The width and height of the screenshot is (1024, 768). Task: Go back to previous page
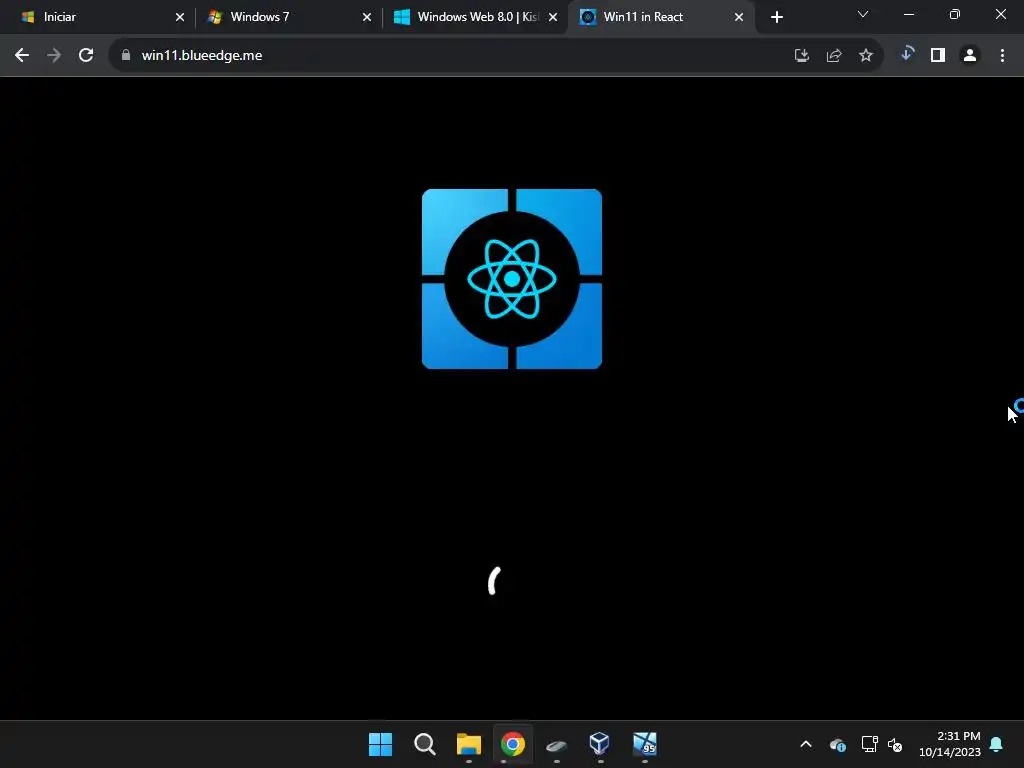(22, 56)
